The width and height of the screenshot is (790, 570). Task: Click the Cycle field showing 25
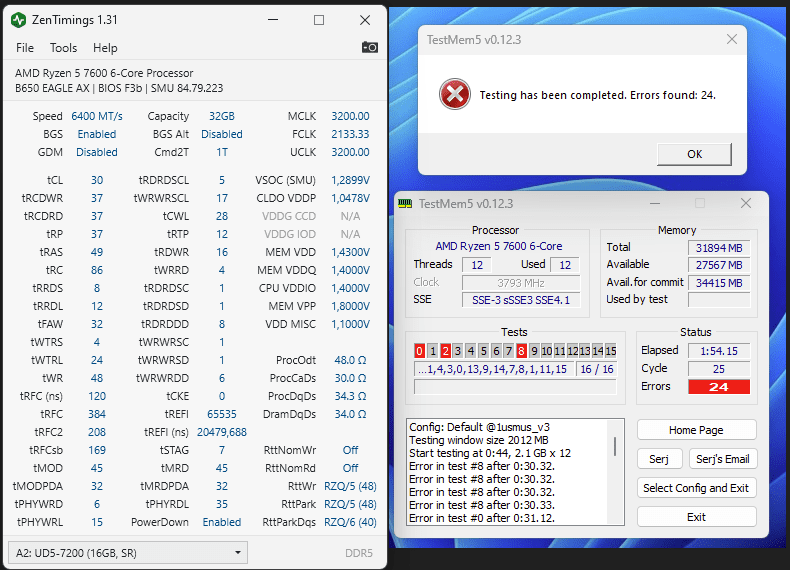click(719, 369)
